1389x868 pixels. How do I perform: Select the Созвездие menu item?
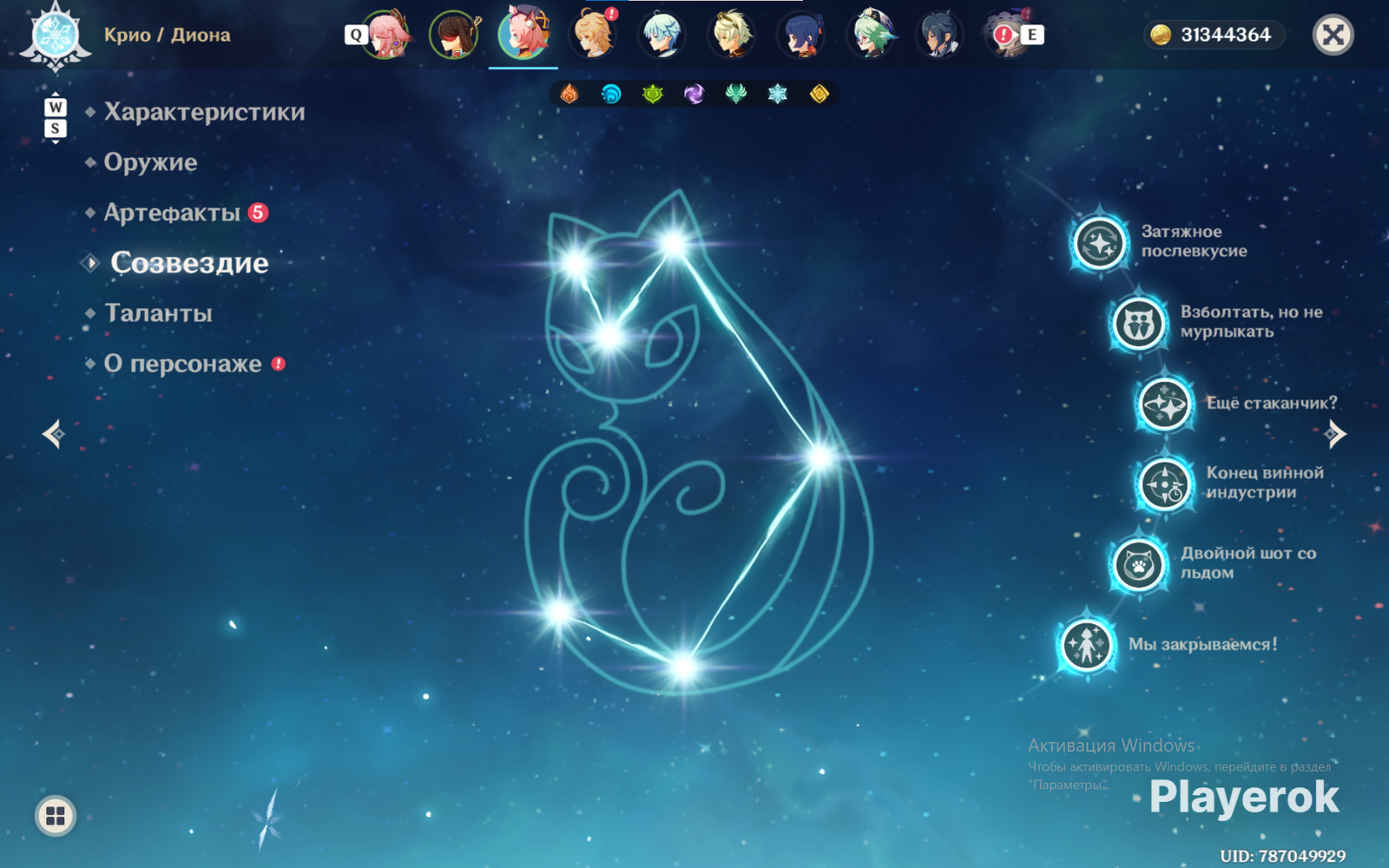pyautogui.click(x=189, y=263)
